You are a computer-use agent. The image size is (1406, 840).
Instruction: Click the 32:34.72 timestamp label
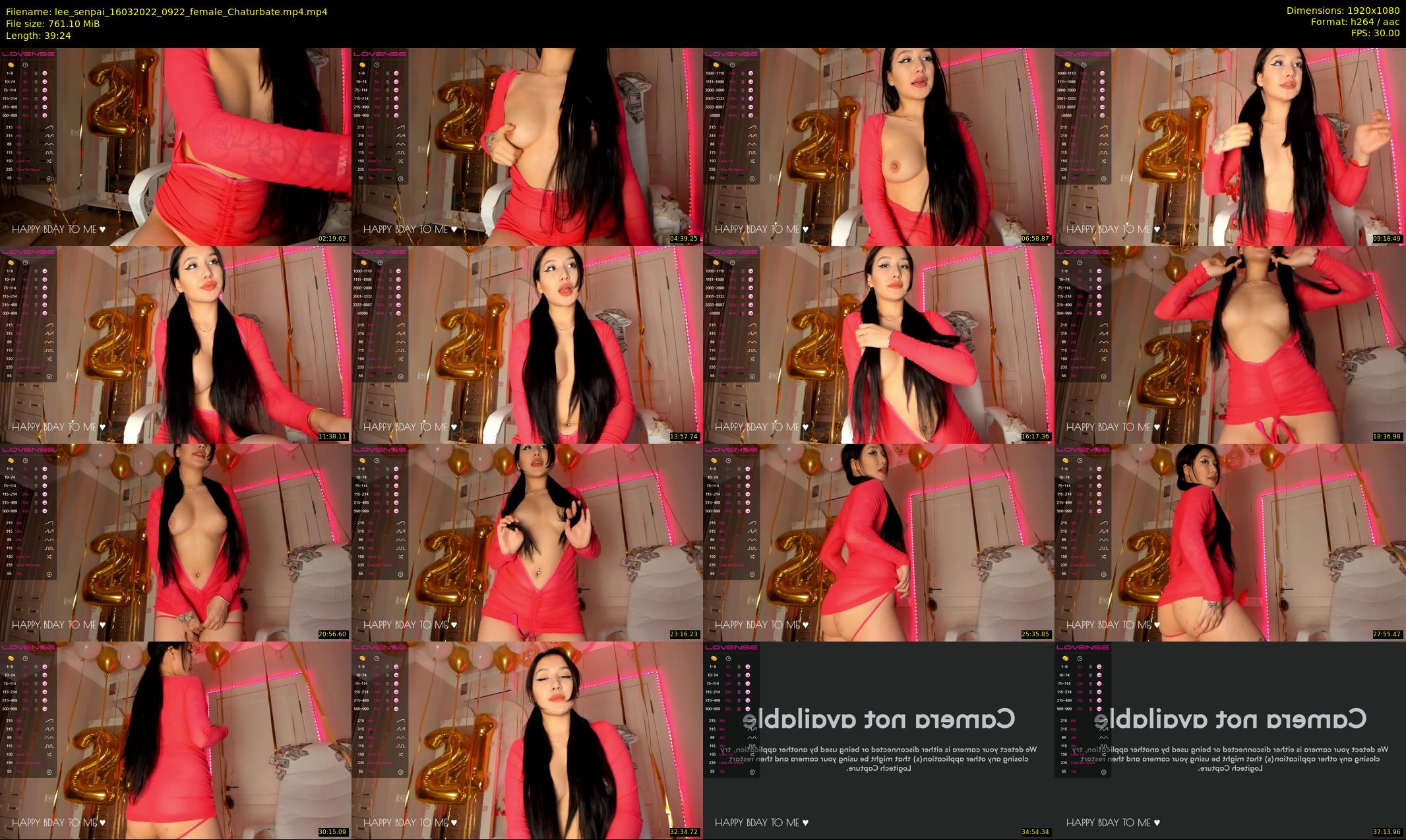[x=684, y=832]
